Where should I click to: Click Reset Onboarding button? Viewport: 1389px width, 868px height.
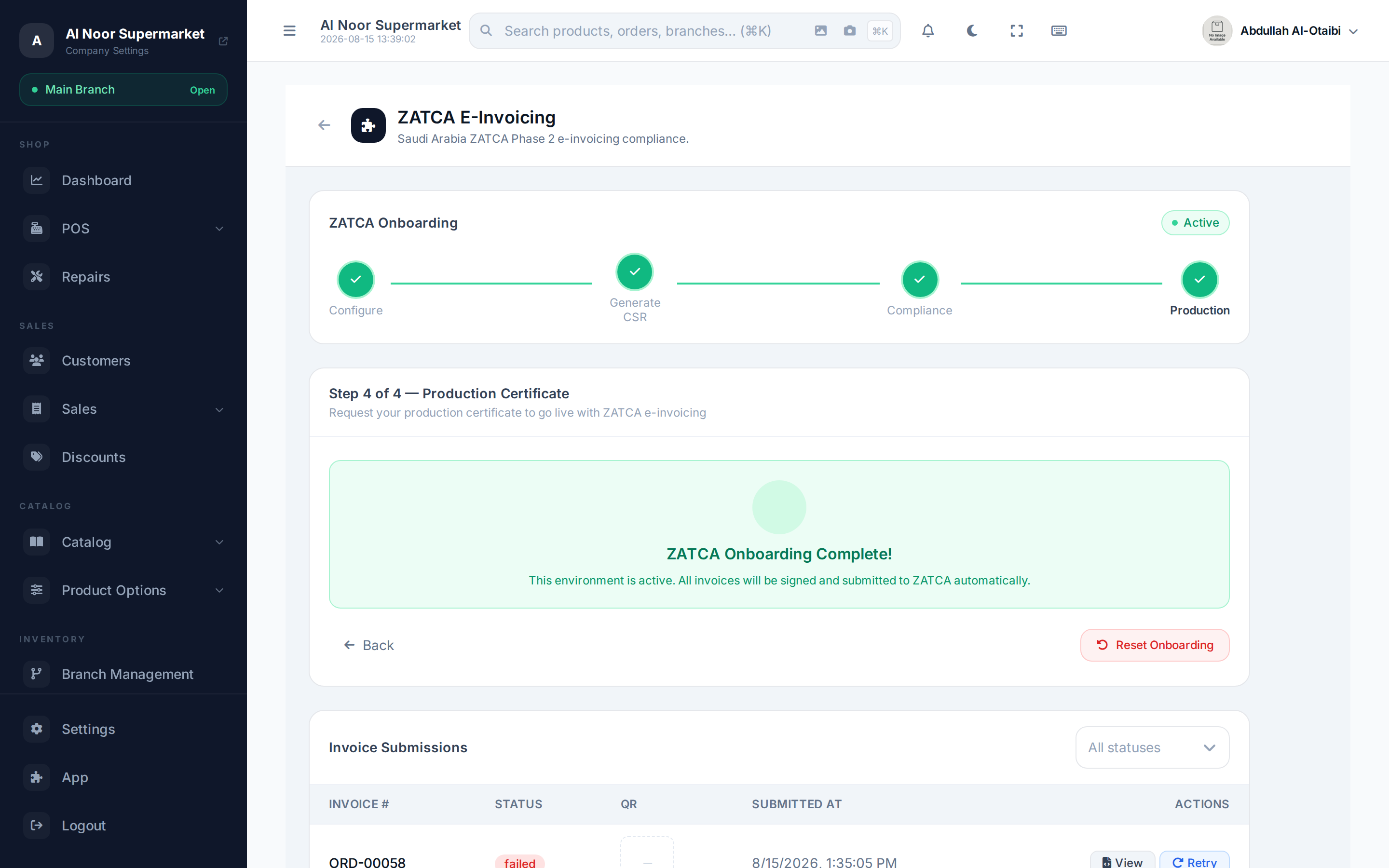(1155, 645)
